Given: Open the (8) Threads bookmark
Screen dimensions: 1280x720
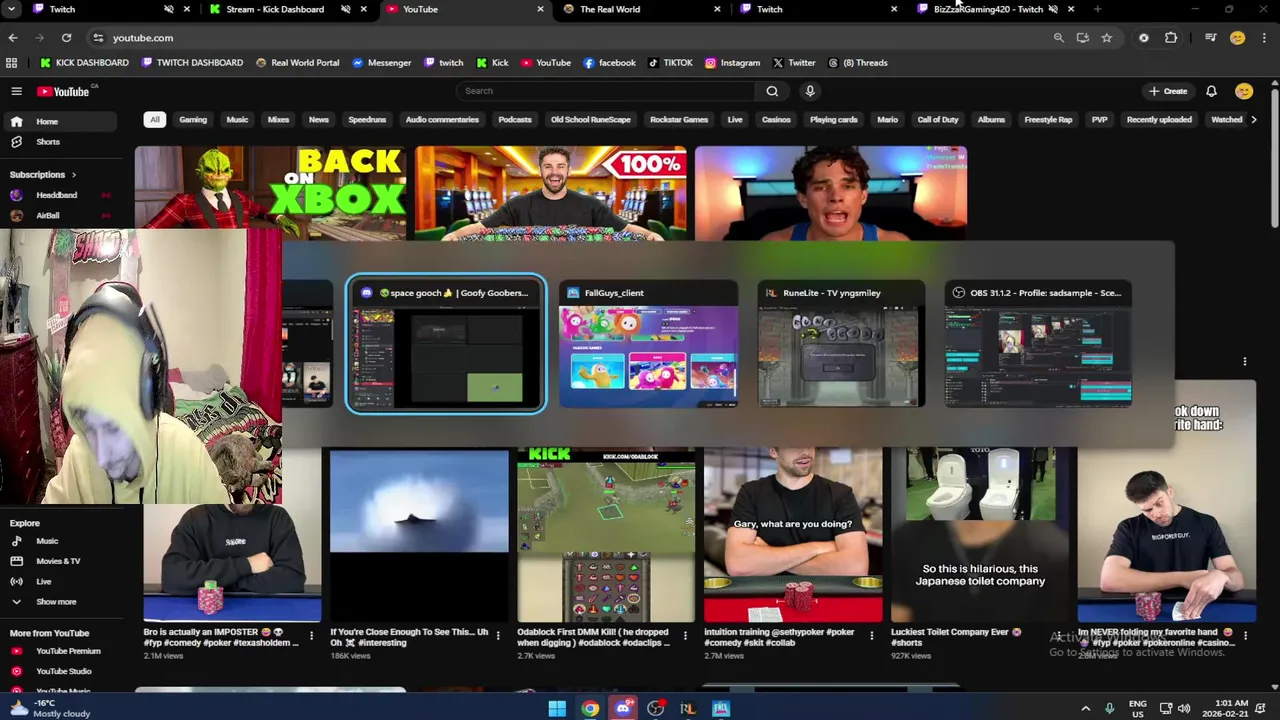Looking at the screenshot, I should tap(858, 63).
